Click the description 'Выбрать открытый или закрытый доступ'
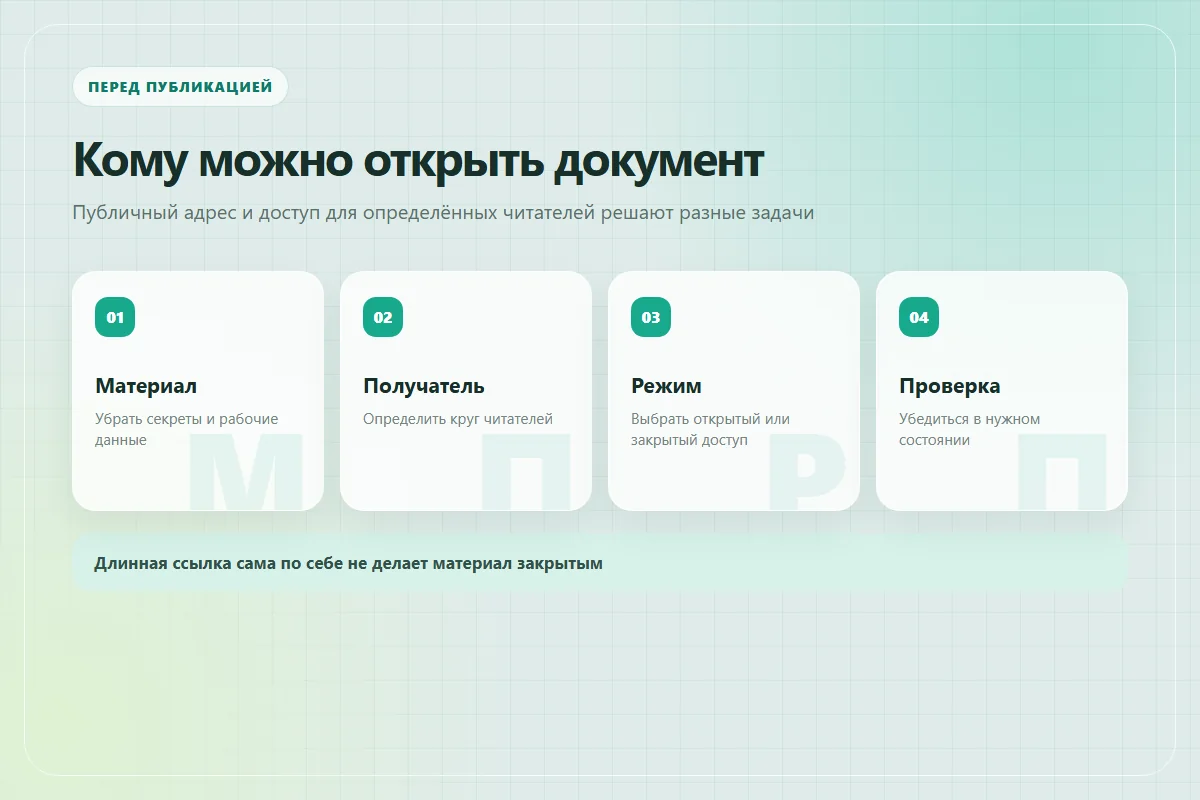Screen dimensions: 1200x800 pos(711,430)
